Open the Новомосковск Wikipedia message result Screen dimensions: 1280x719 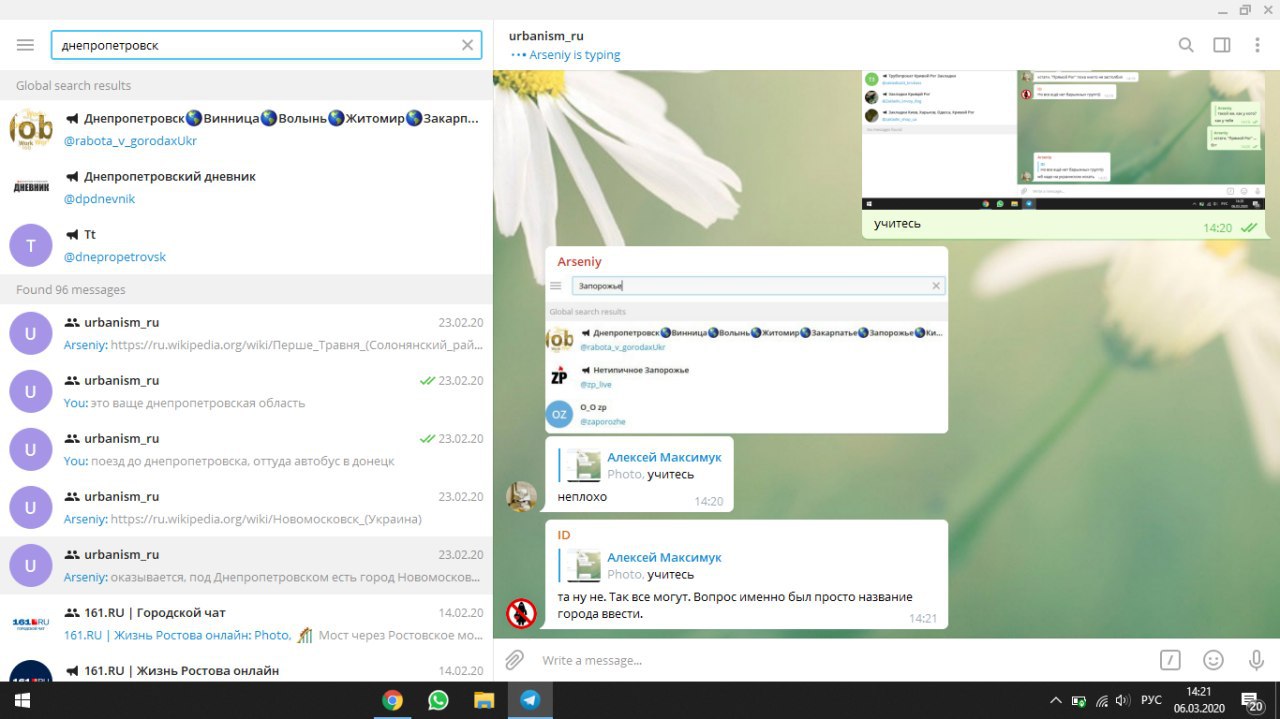(246, 508)
